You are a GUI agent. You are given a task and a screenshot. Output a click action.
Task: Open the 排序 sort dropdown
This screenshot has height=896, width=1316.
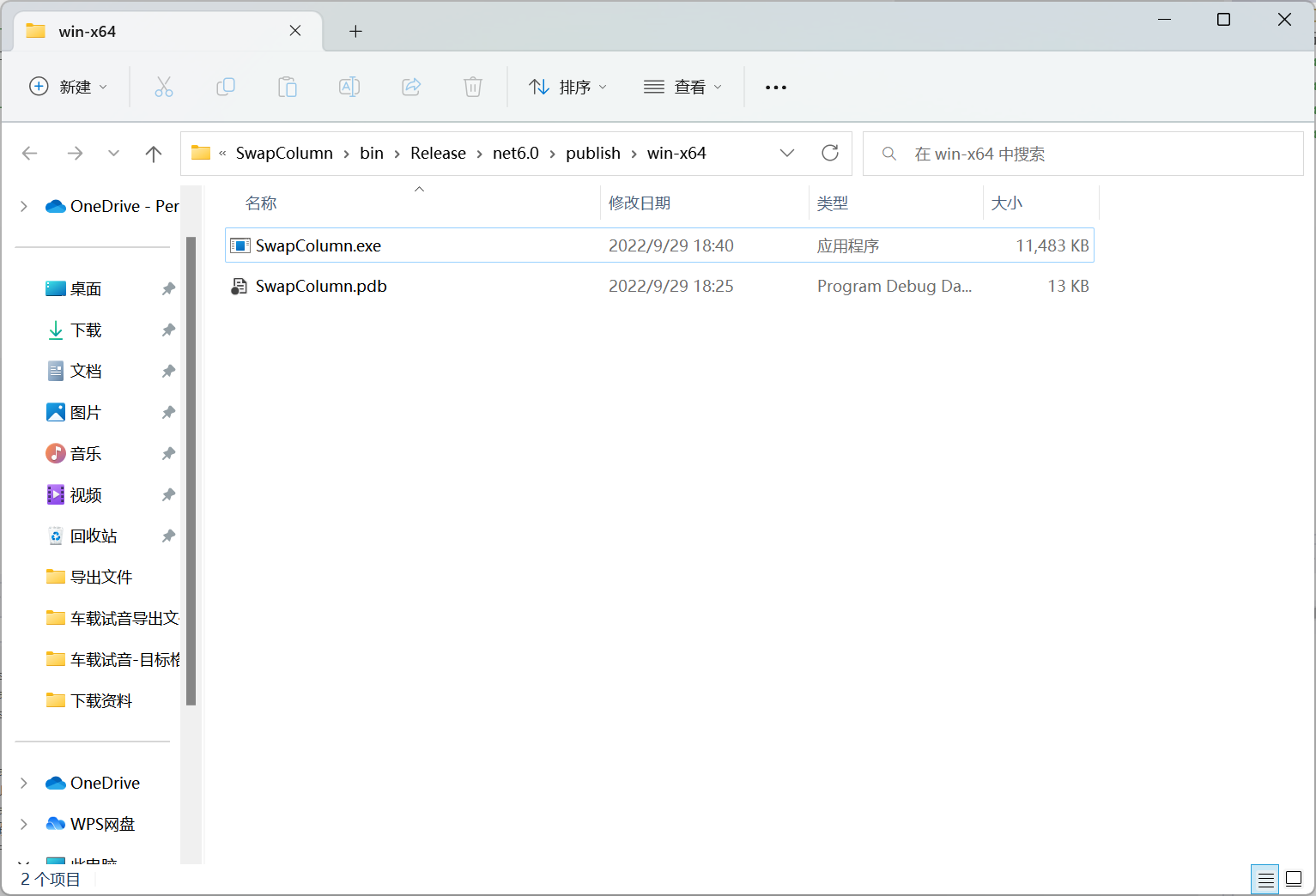click(568, 87)
